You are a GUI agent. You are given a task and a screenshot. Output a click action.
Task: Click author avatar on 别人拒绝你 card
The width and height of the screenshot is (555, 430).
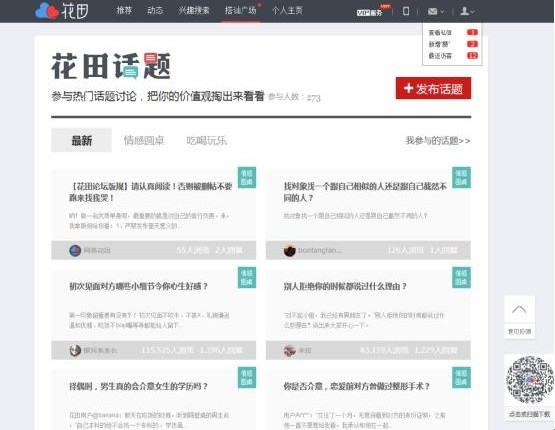point(290,350)
